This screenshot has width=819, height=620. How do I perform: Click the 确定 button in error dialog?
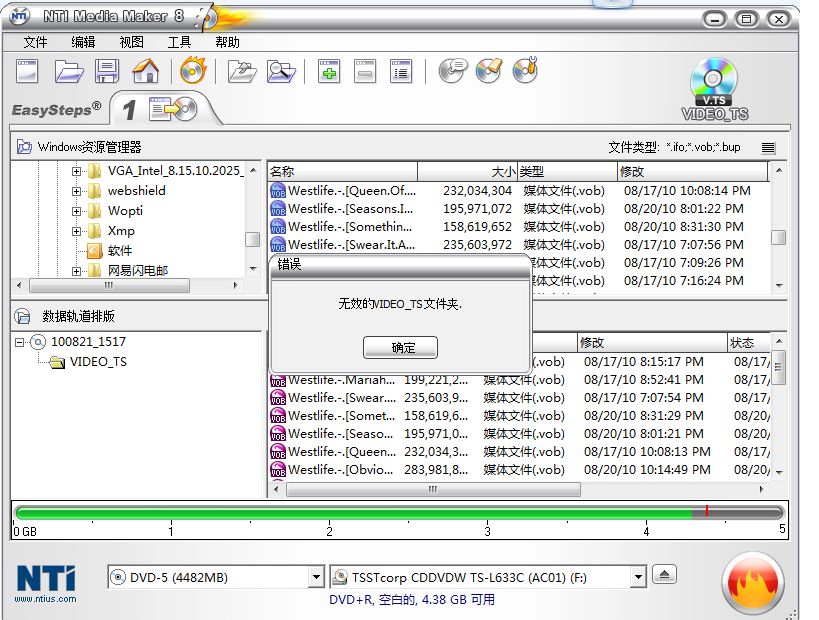click(x=400, y=348)
